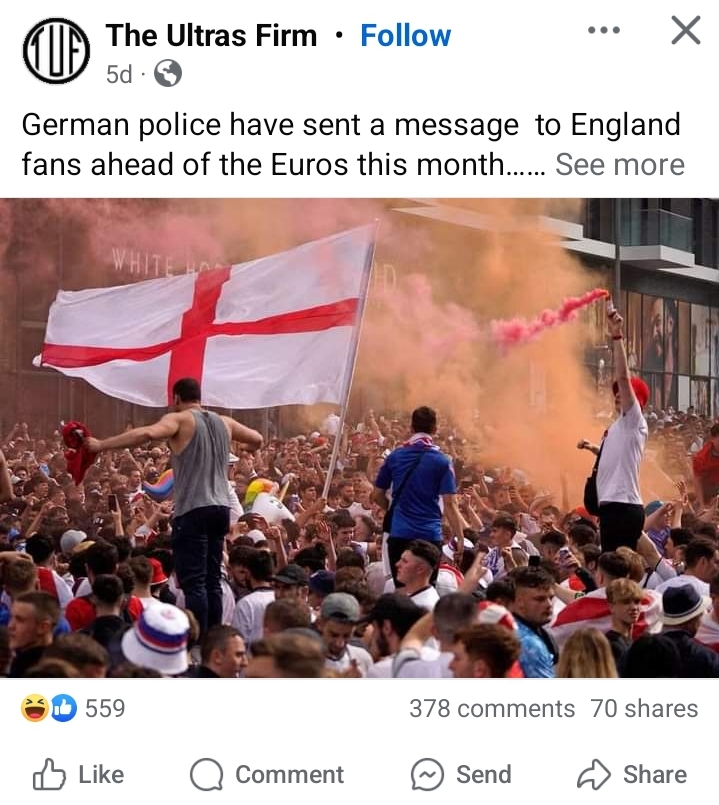Tap the Like button label
719x805 pixels.
click(101, 775)
